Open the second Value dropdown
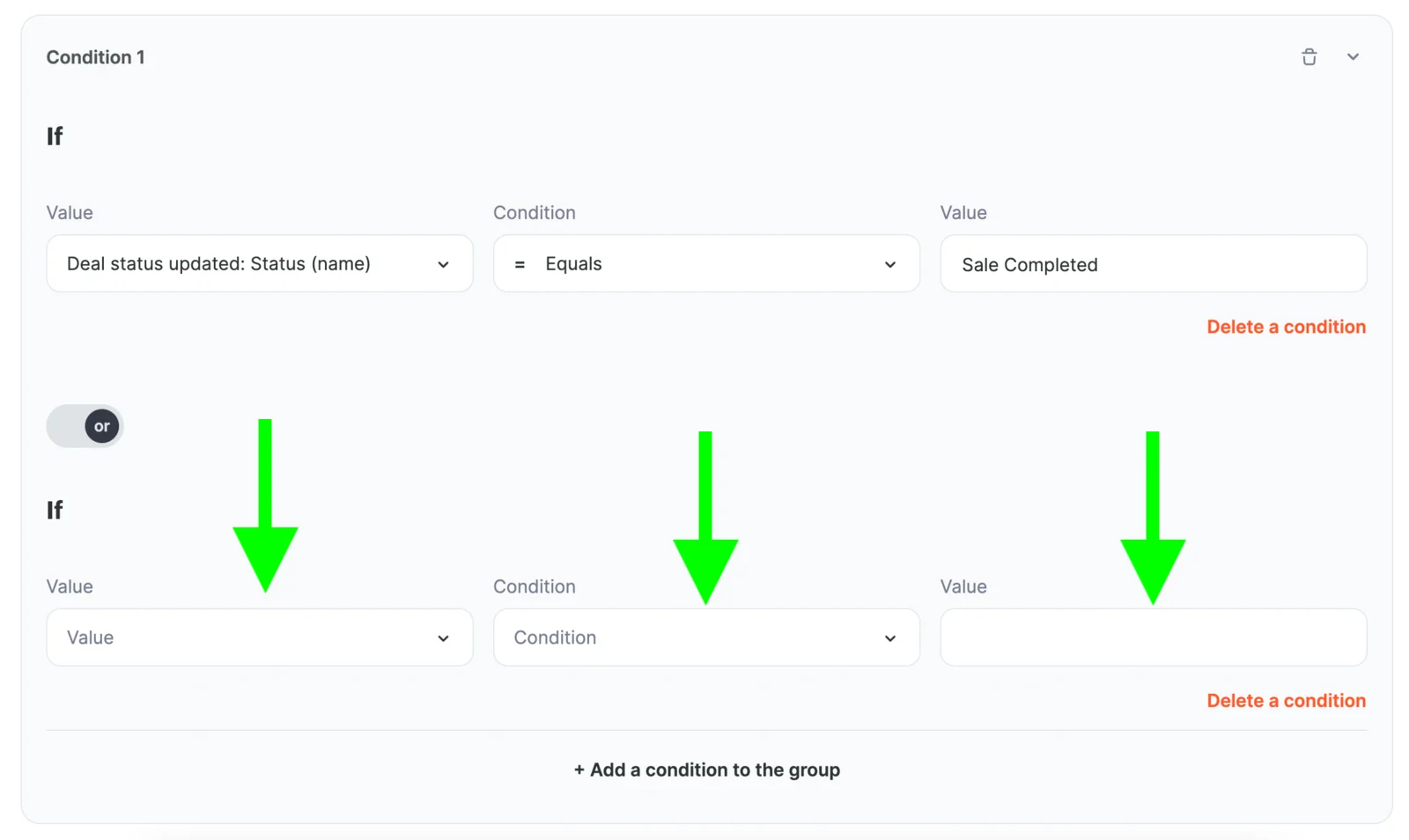The width and height of the screenshot is (1409, 840). coord(259,637)
